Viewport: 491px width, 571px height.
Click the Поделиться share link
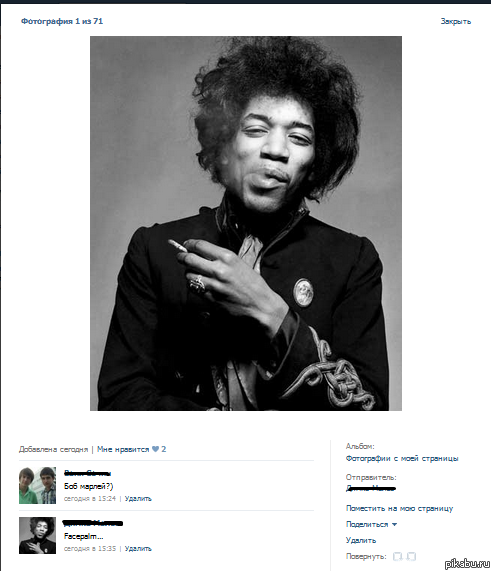click(x=367, y=524)
